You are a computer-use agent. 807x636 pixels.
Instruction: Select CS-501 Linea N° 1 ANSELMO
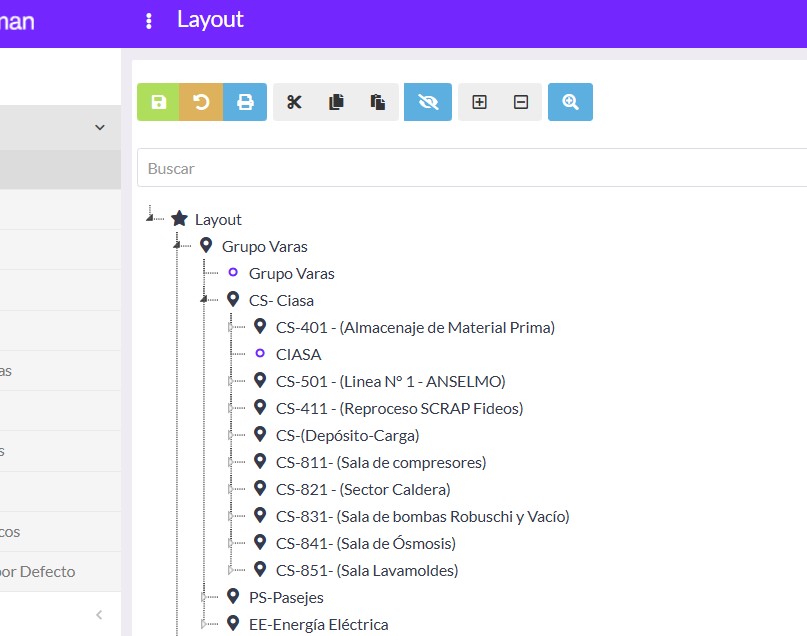pos(390,381)
